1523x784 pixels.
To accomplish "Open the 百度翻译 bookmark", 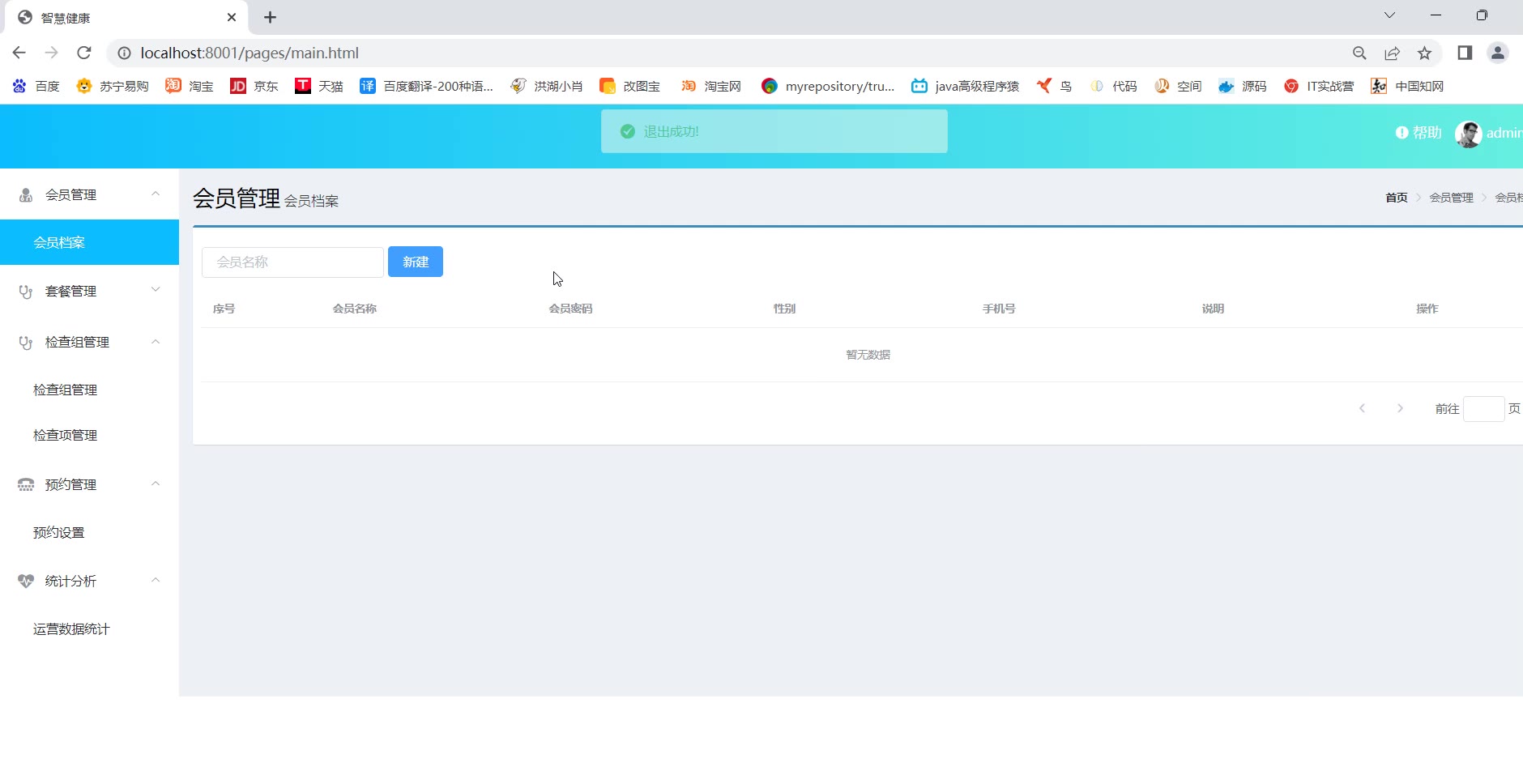I will tap(426, 86).
